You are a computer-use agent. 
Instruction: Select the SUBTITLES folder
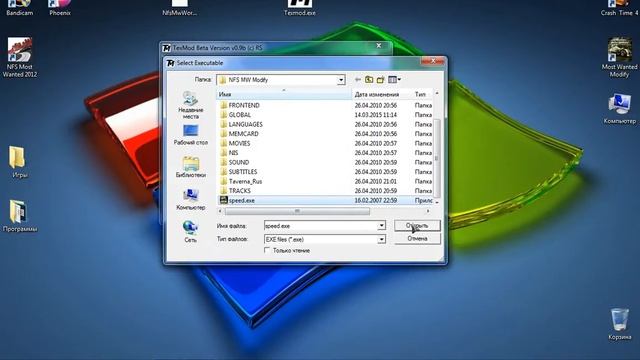coord(243,172)
